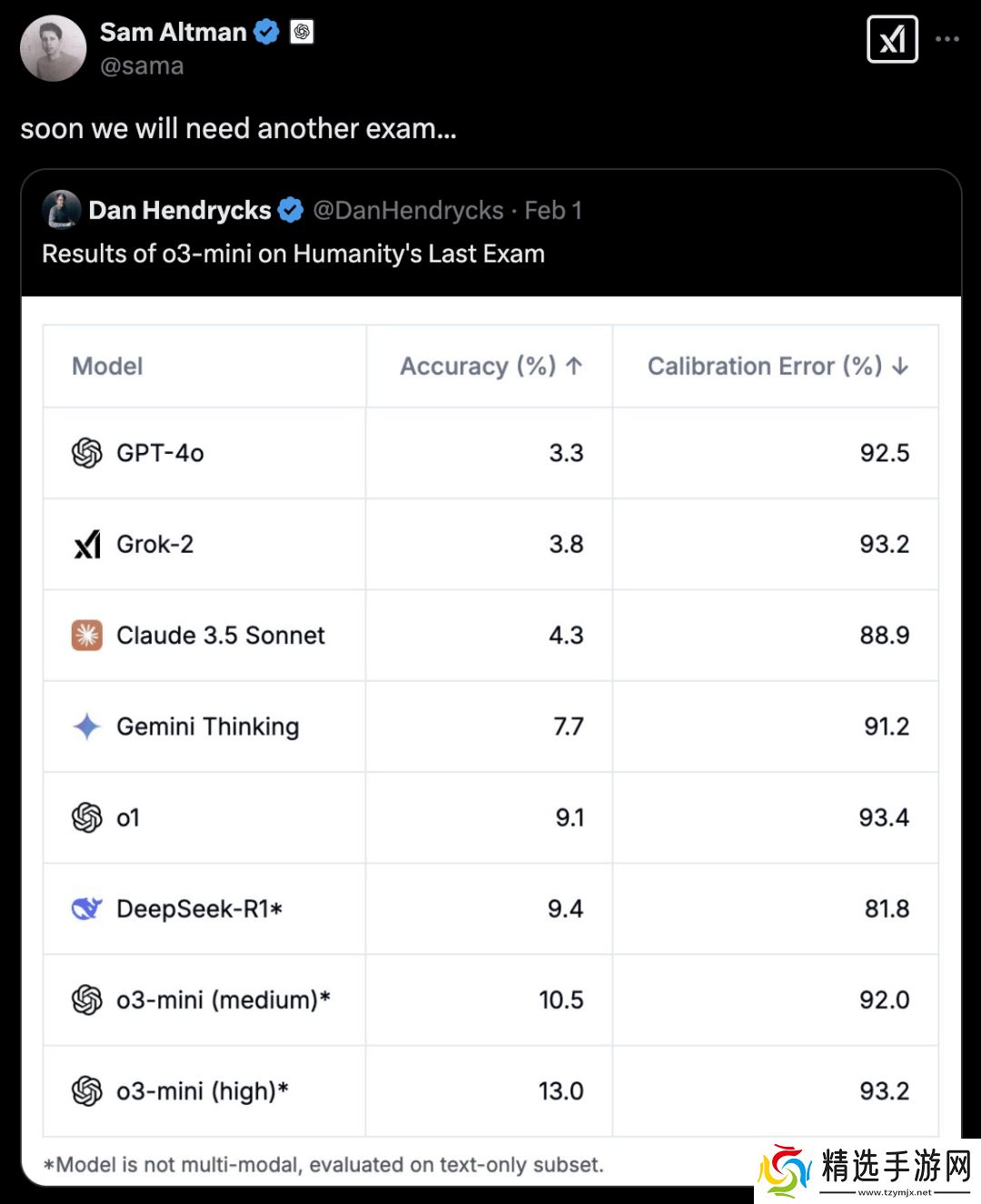This screenshot has height=1204, width=981.
Task: Click the @sama handle
Action: coord(142,66)
